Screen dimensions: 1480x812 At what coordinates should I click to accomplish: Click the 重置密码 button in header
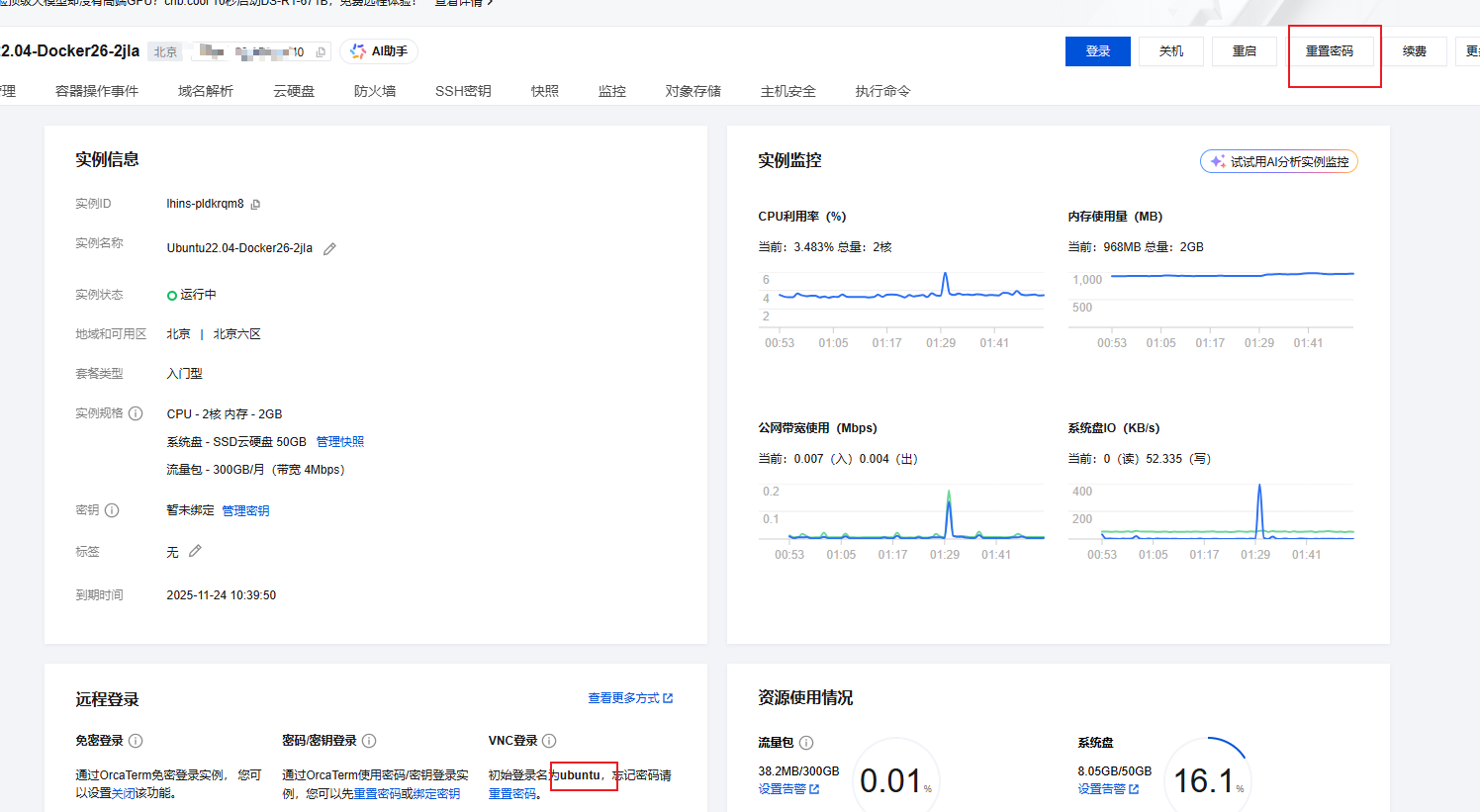(x=1330, y=51)
